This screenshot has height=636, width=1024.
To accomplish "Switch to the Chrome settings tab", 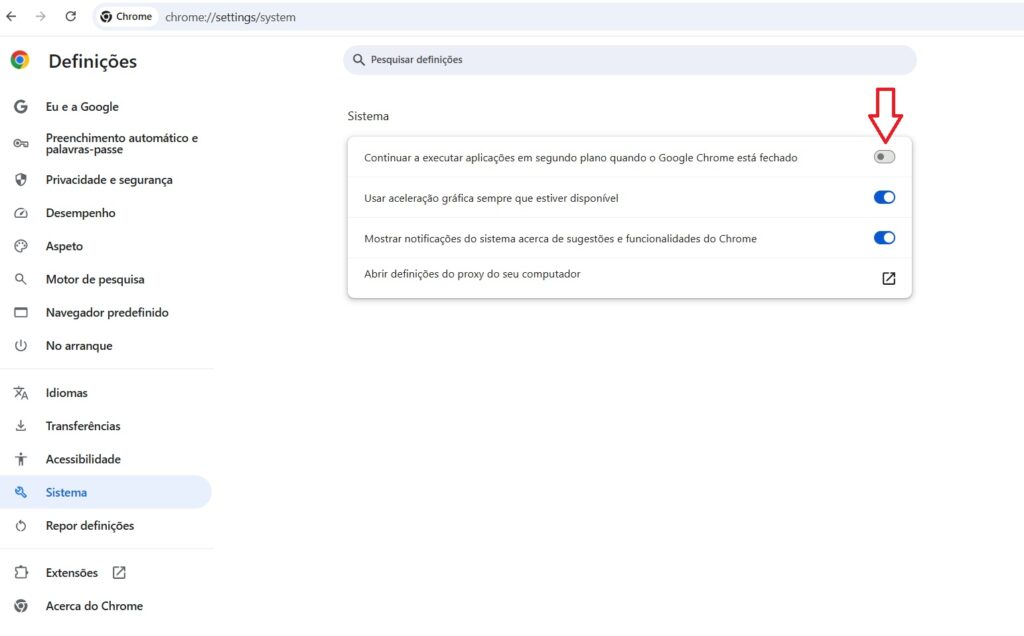I will click(126, 16).
